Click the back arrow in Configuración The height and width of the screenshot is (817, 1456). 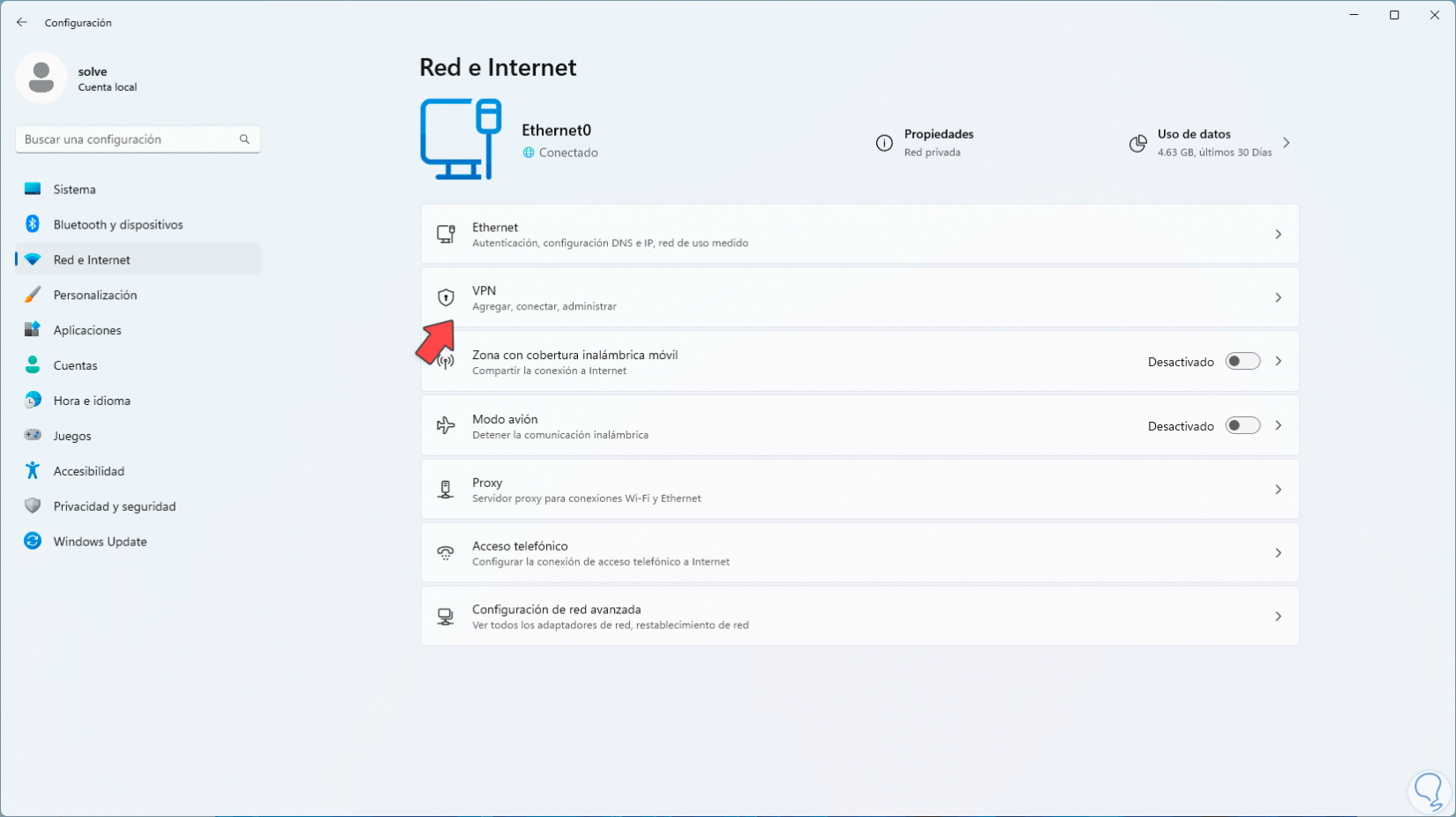coord(22,22)
